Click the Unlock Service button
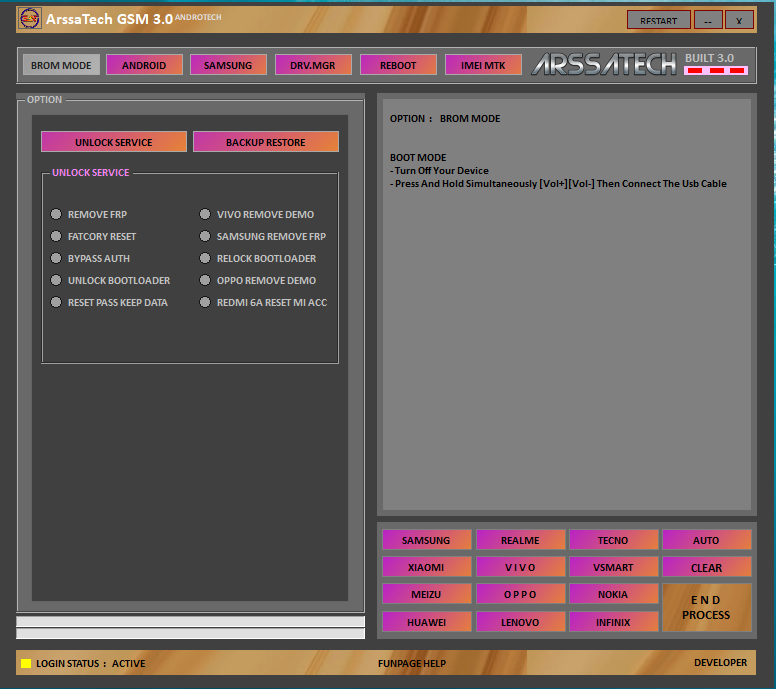 114,142
